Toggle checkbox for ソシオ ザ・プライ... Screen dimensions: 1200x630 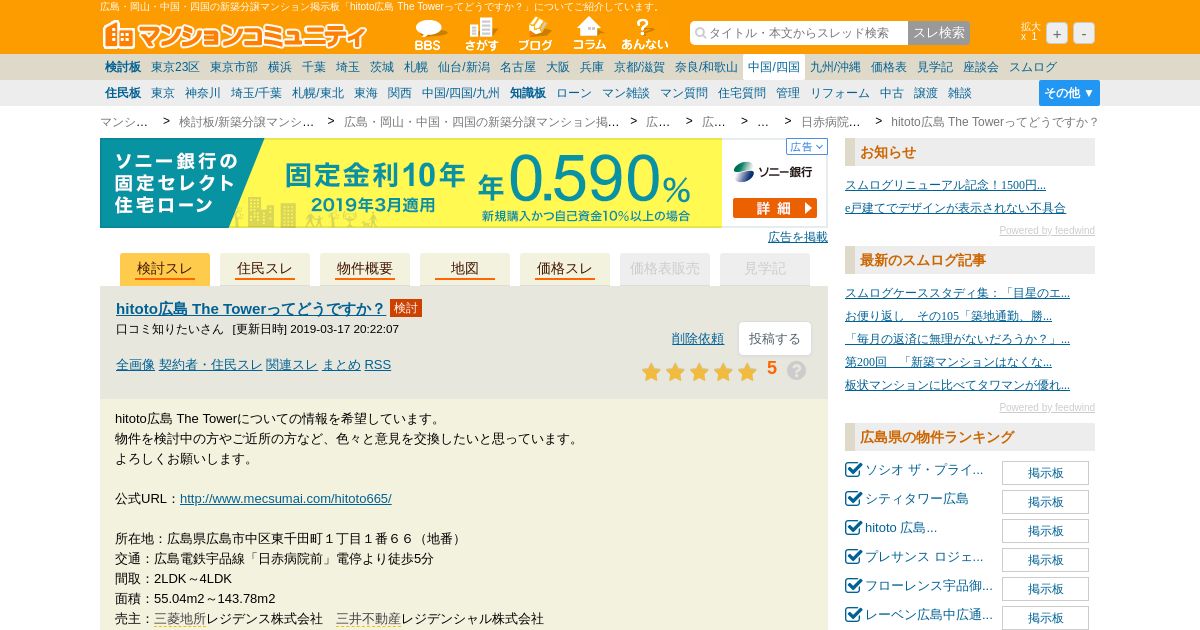pos(853,469)
